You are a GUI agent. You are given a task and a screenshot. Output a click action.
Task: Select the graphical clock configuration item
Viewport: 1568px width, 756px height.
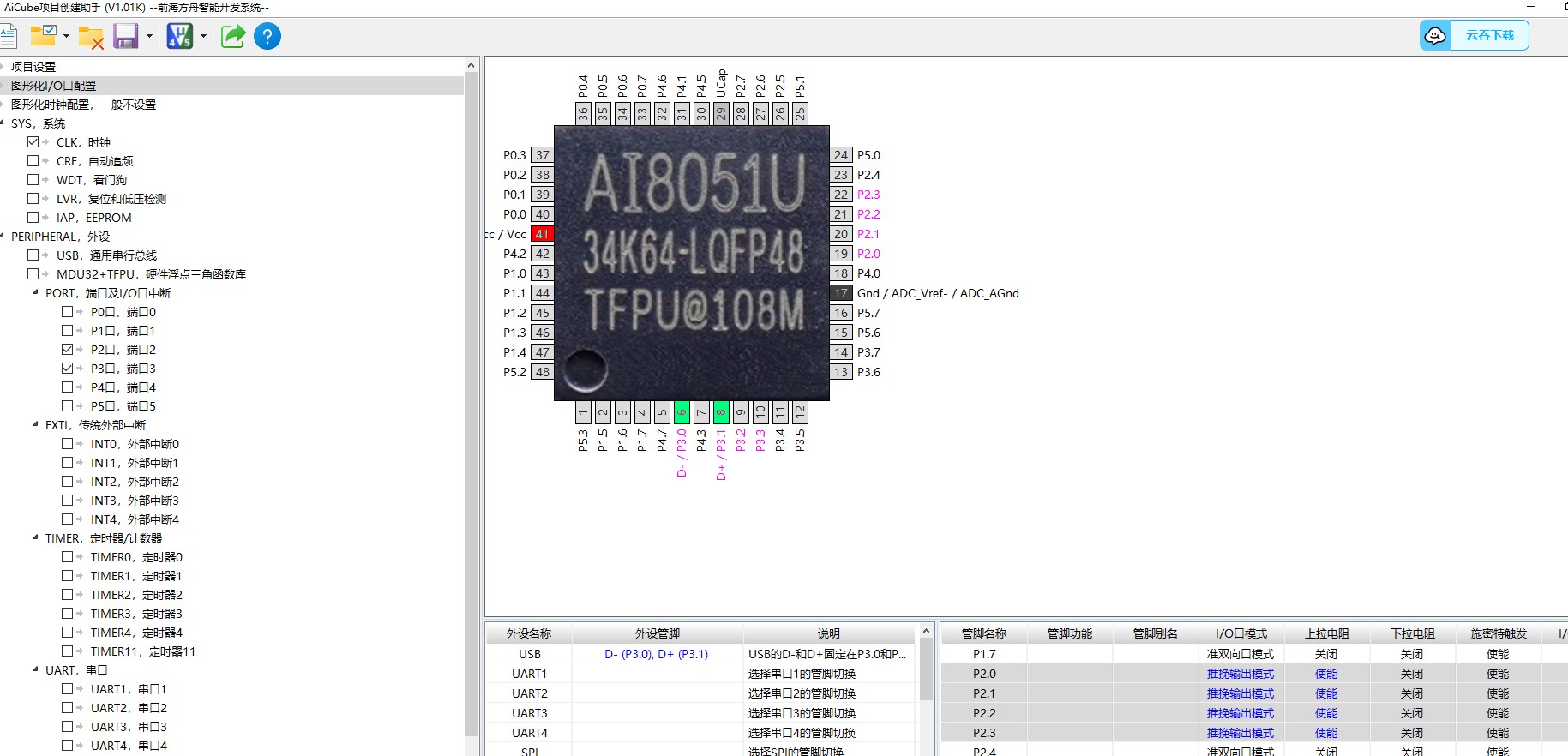click(x=83, y=105)
